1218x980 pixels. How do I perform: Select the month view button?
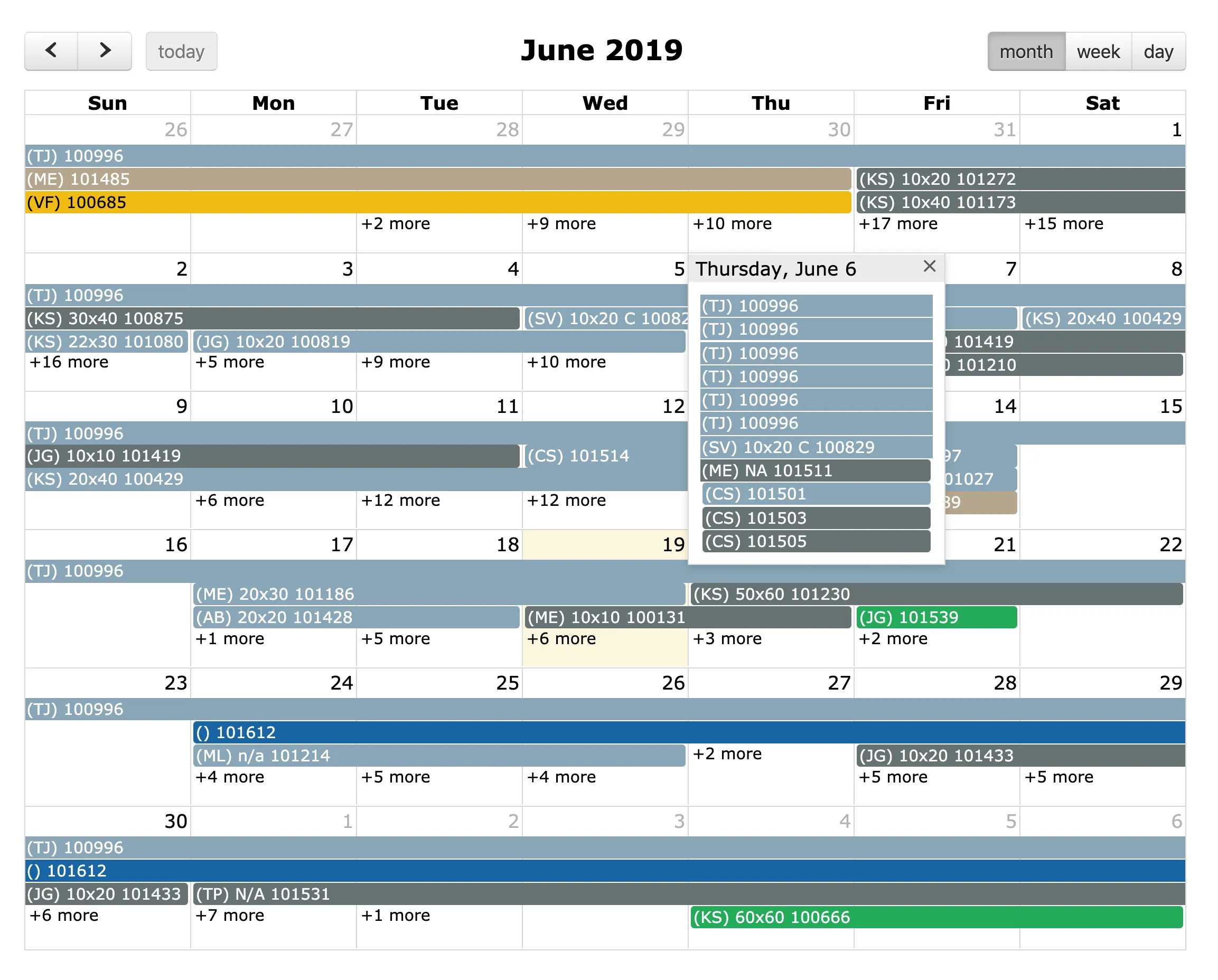click(1025, 51)
